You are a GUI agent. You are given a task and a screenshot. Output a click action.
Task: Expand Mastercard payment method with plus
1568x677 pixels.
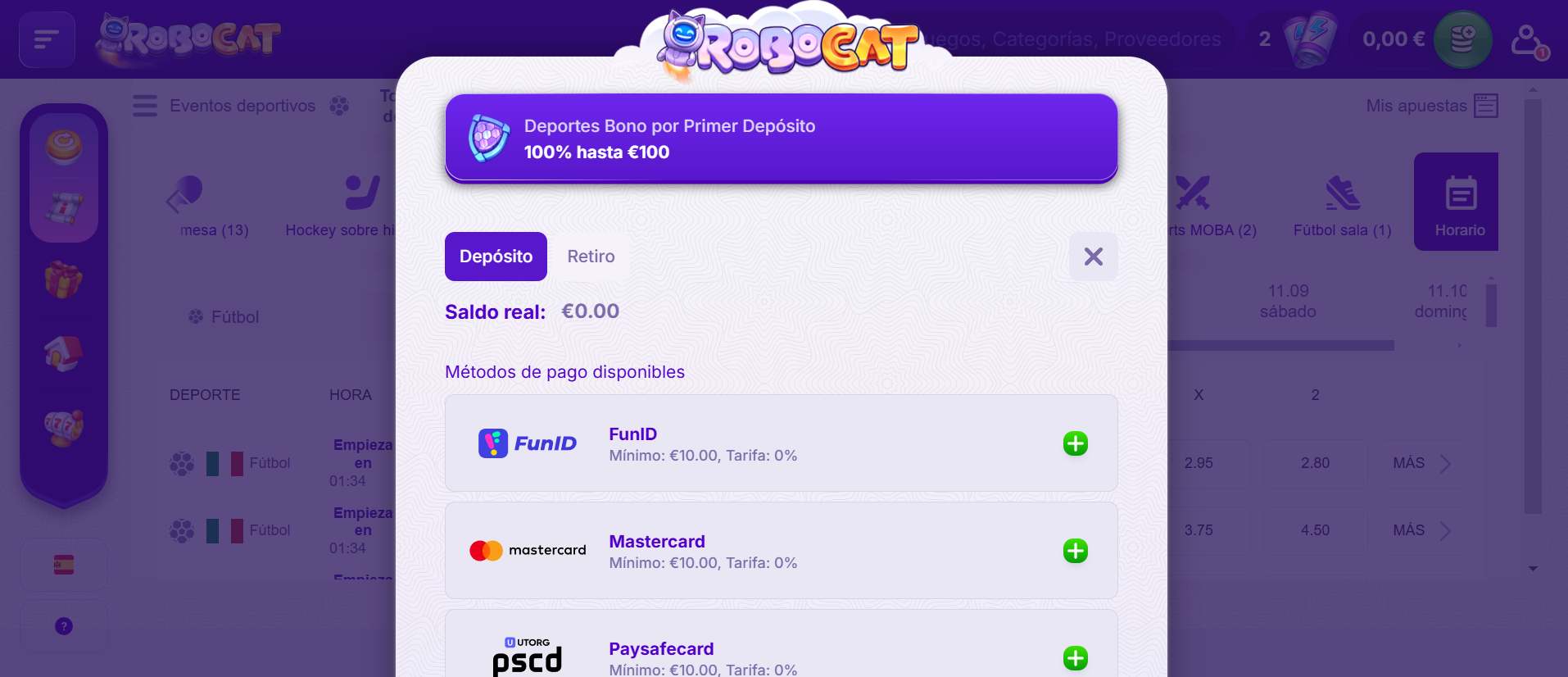pos(1075,551)
